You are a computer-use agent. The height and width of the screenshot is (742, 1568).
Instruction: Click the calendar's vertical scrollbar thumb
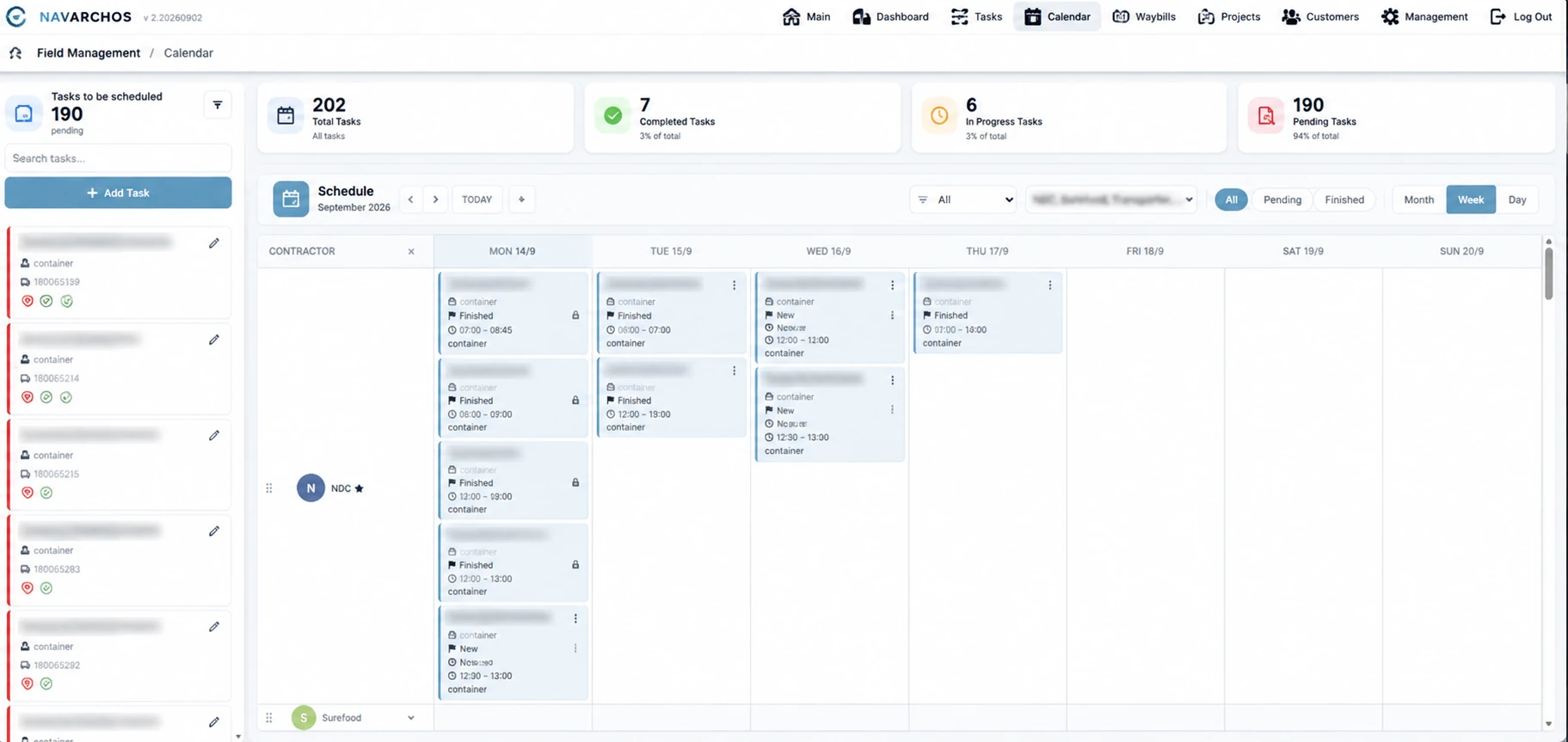pyautogui.click(x=1548, y=273)
